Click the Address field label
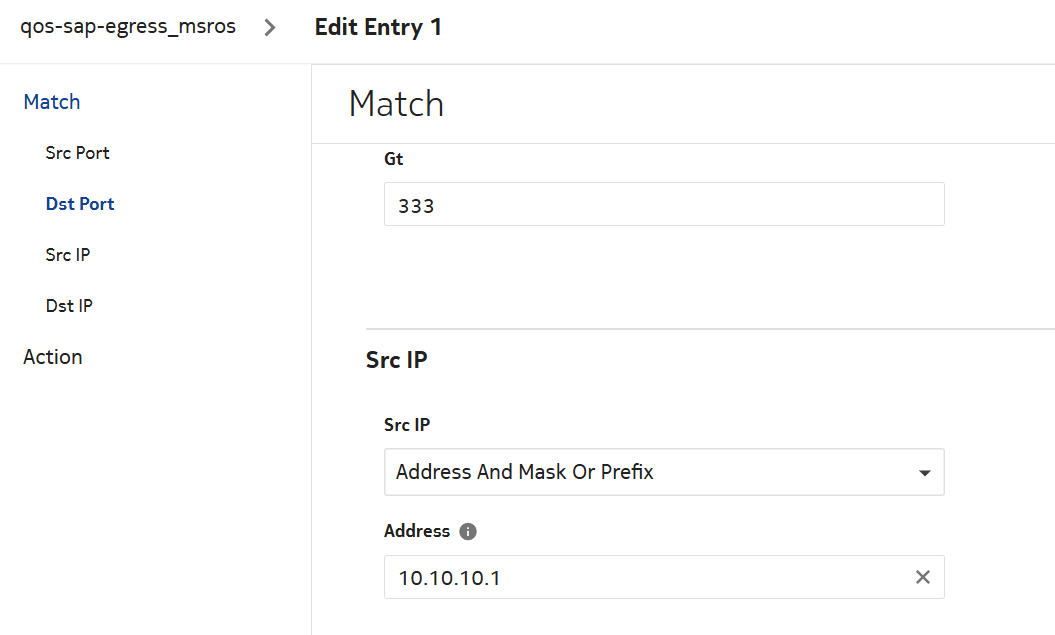 click(x=417, y=531)
